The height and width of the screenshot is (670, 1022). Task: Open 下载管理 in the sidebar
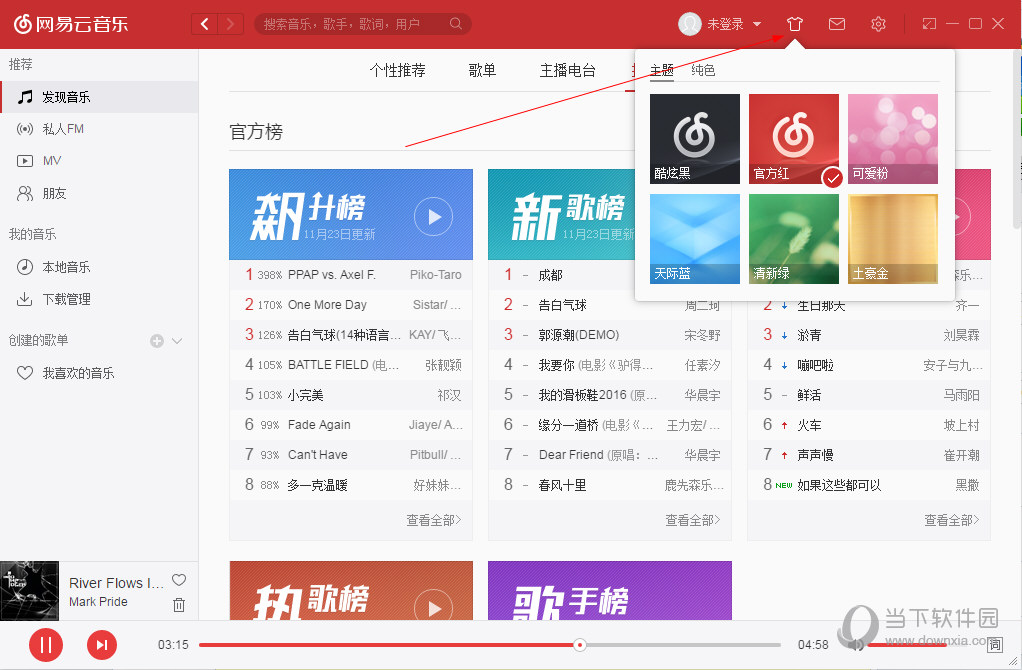click(x=99, y=299)
